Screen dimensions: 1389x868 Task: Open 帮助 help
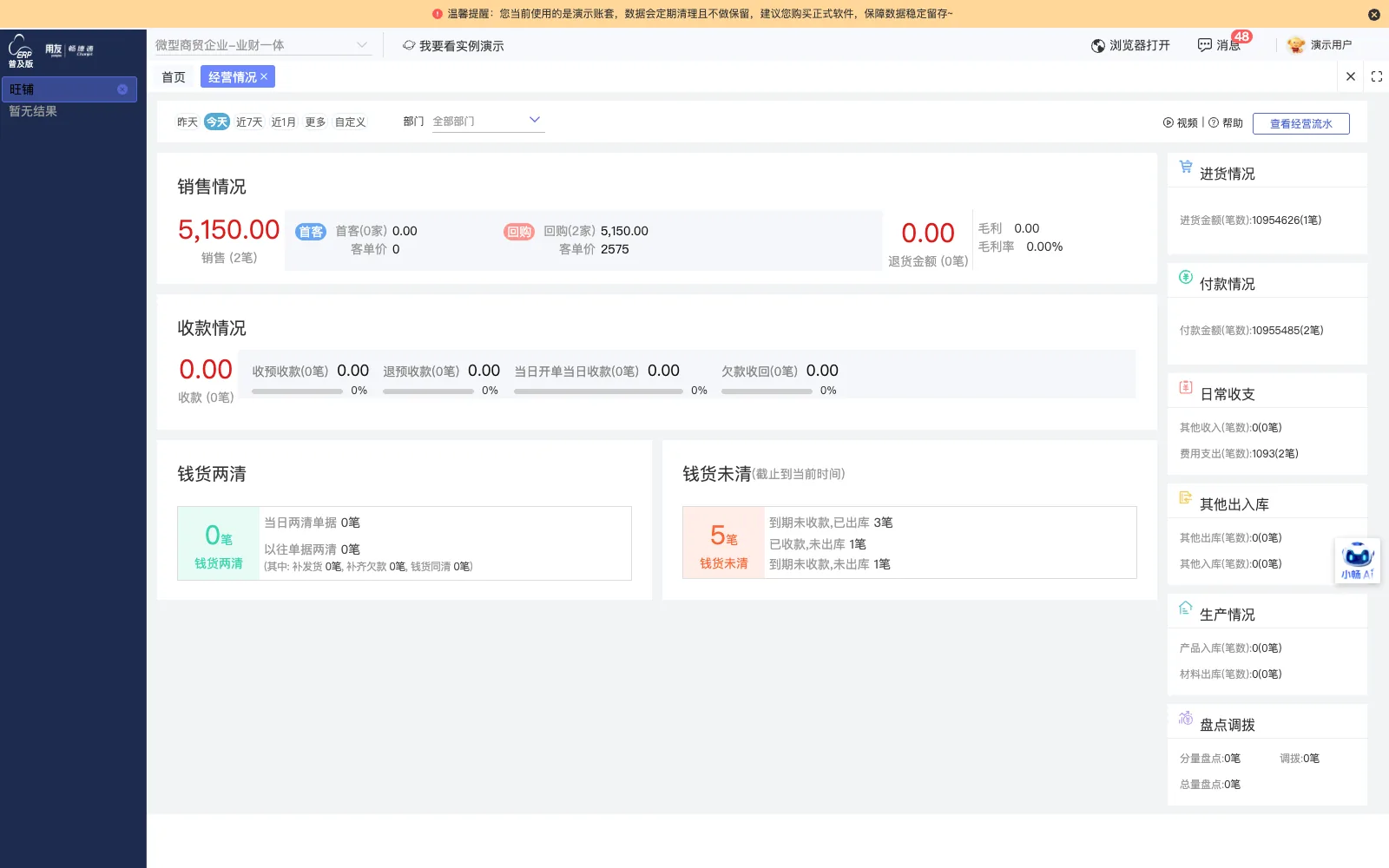tap(1226, 123)
